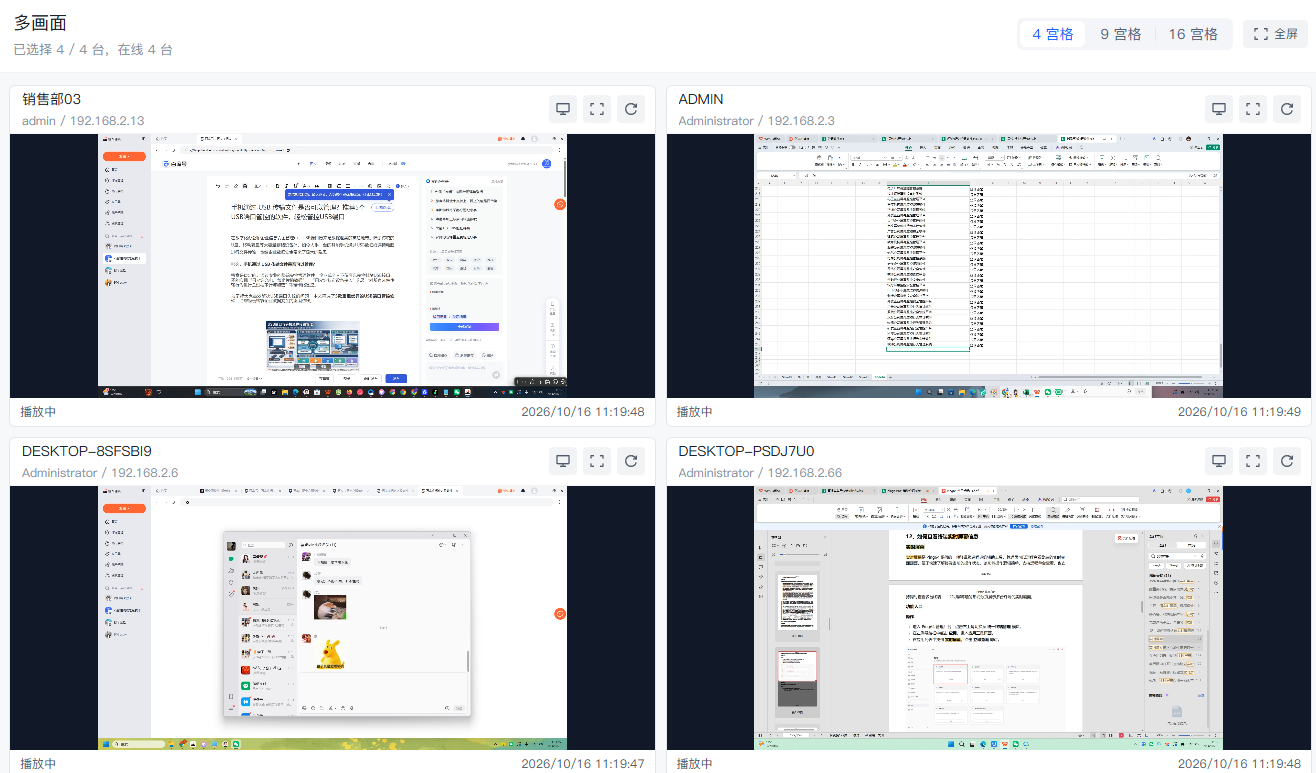Refresh the 销售部03 screen feed
The width and height of the screenshot is (1316, 773).
631,109
